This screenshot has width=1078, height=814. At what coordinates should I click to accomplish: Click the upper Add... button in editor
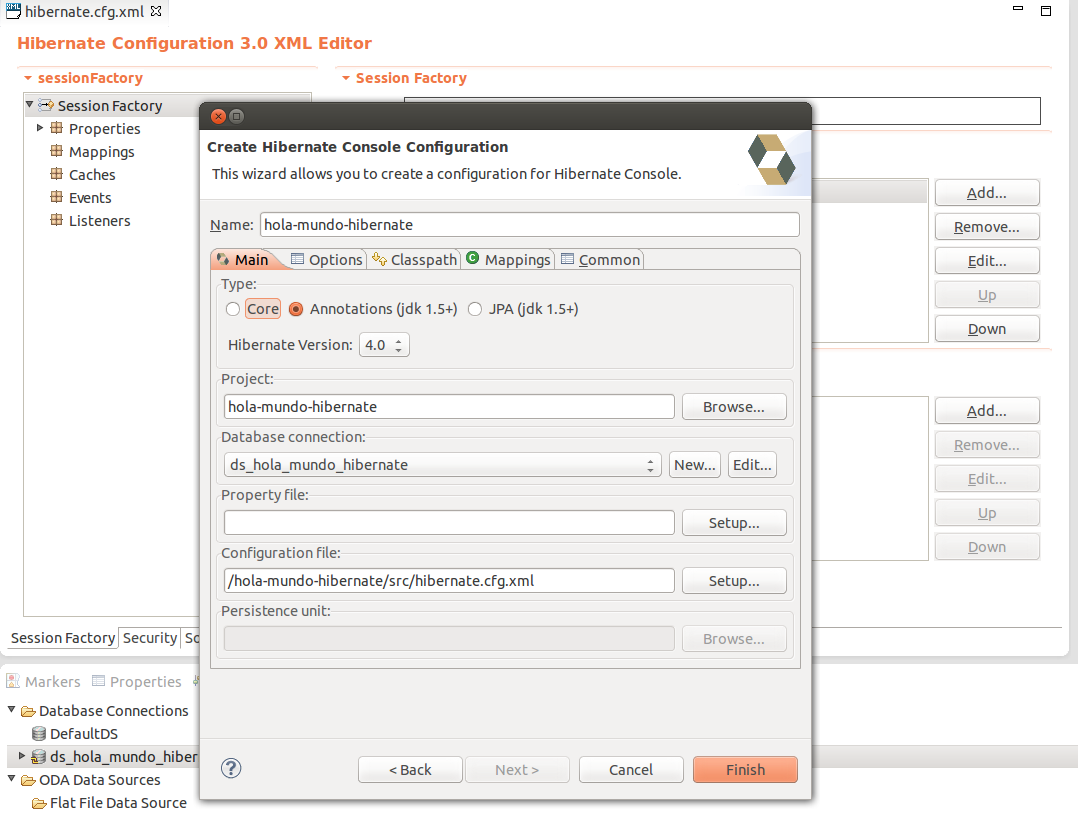click(987, 192)
